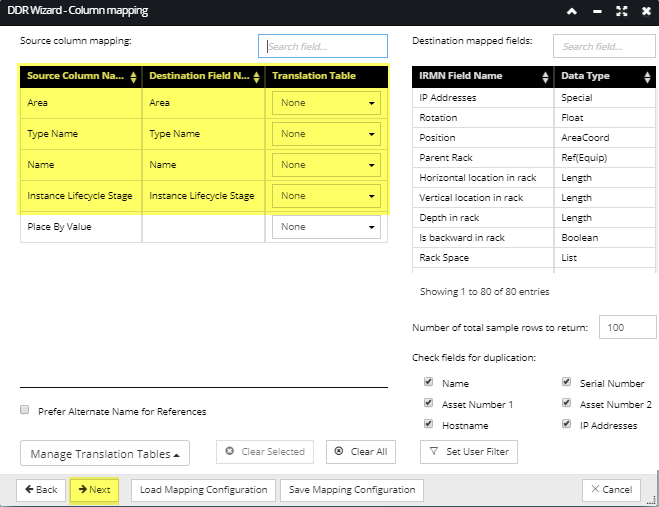Click Save Mapping Configuration
The image size is (659, 507).
pos(352,490)
